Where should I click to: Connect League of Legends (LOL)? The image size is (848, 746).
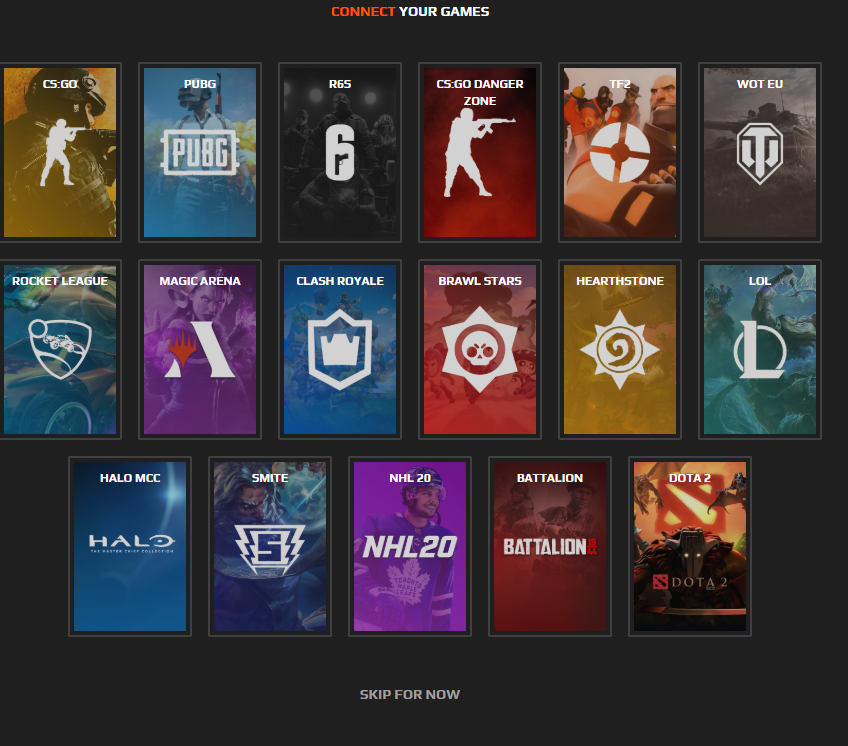(760, 349)
